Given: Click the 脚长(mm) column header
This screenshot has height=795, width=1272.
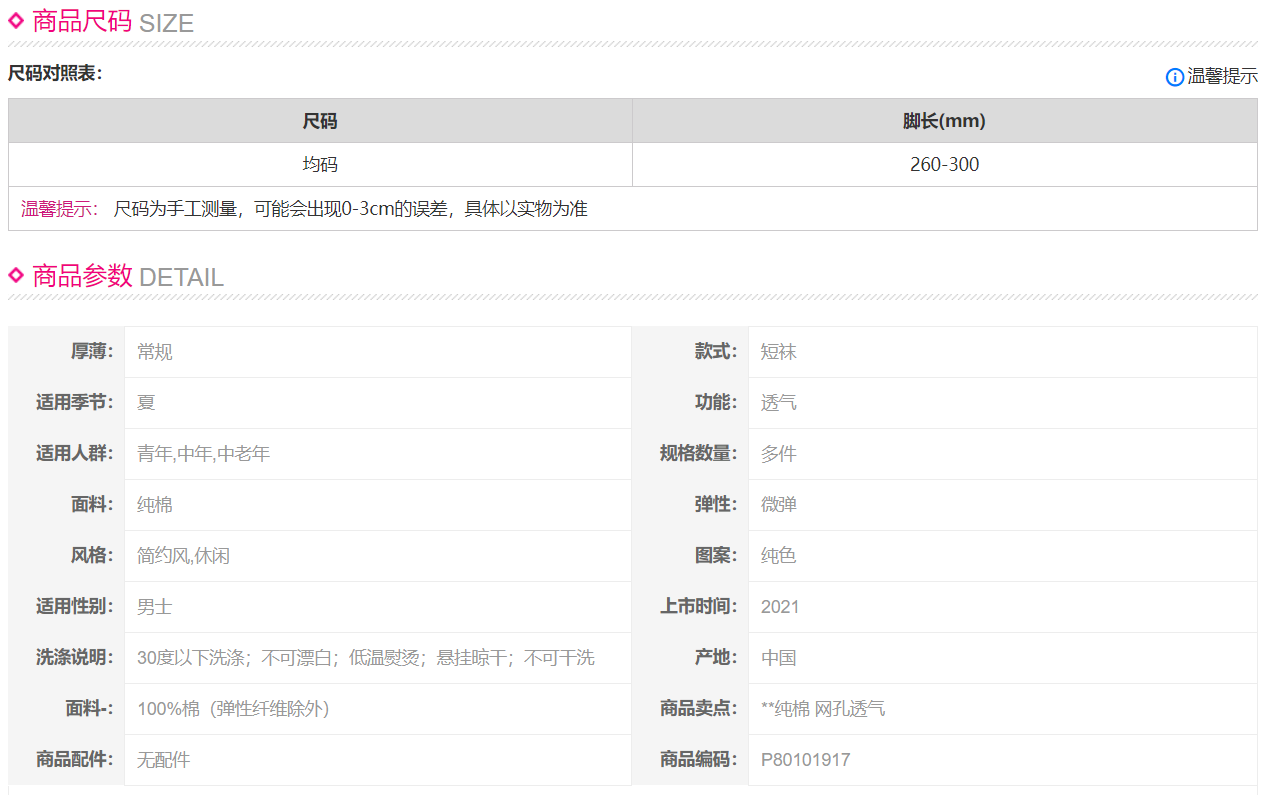Looking at the screenshot, I should (x=944, y=121).
